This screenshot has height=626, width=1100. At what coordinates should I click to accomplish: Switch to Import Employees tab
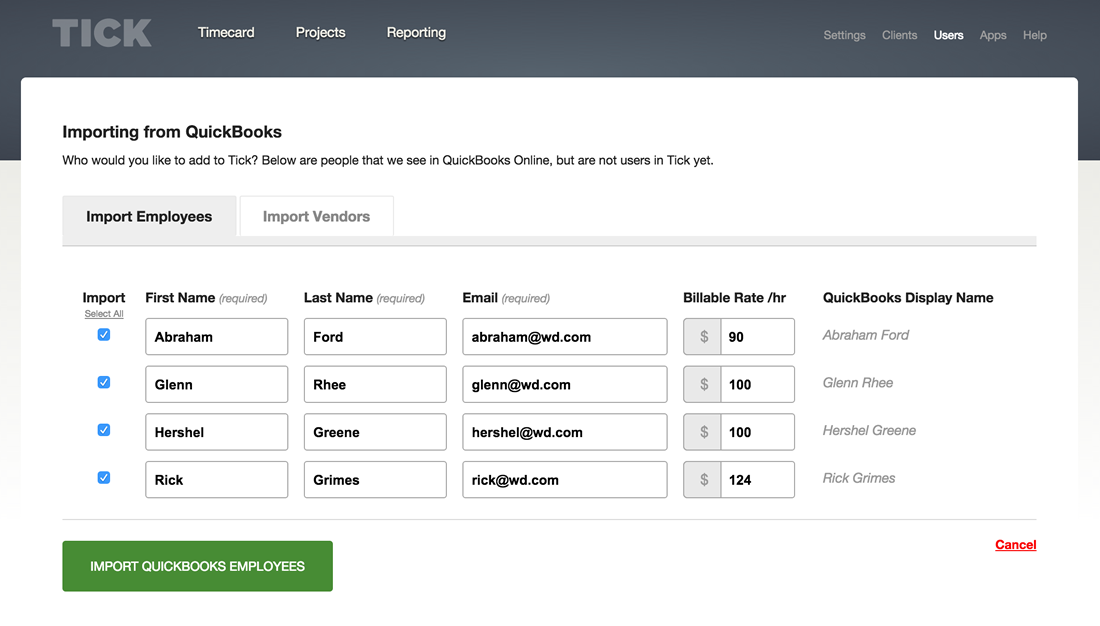[149, 216]
